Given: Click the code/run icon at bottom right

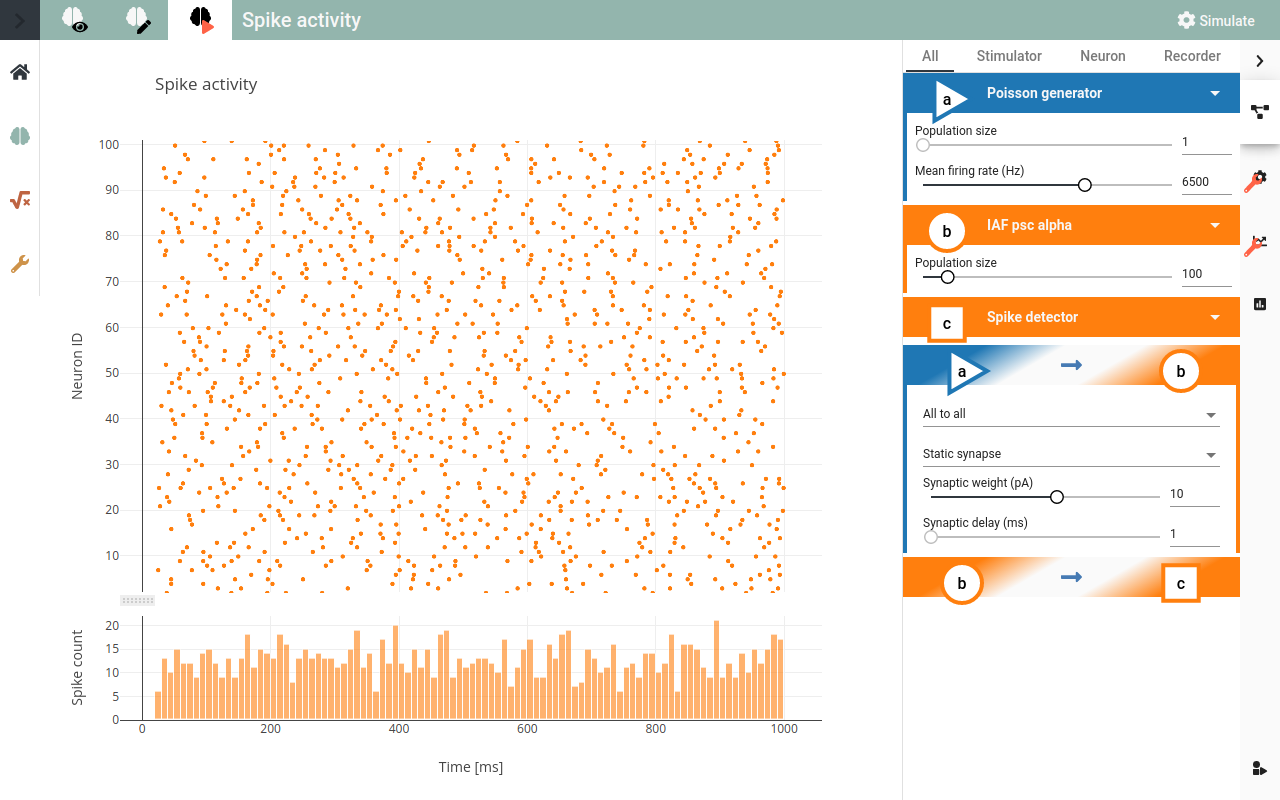Looking at the screenshot, I should point(1260,768).
